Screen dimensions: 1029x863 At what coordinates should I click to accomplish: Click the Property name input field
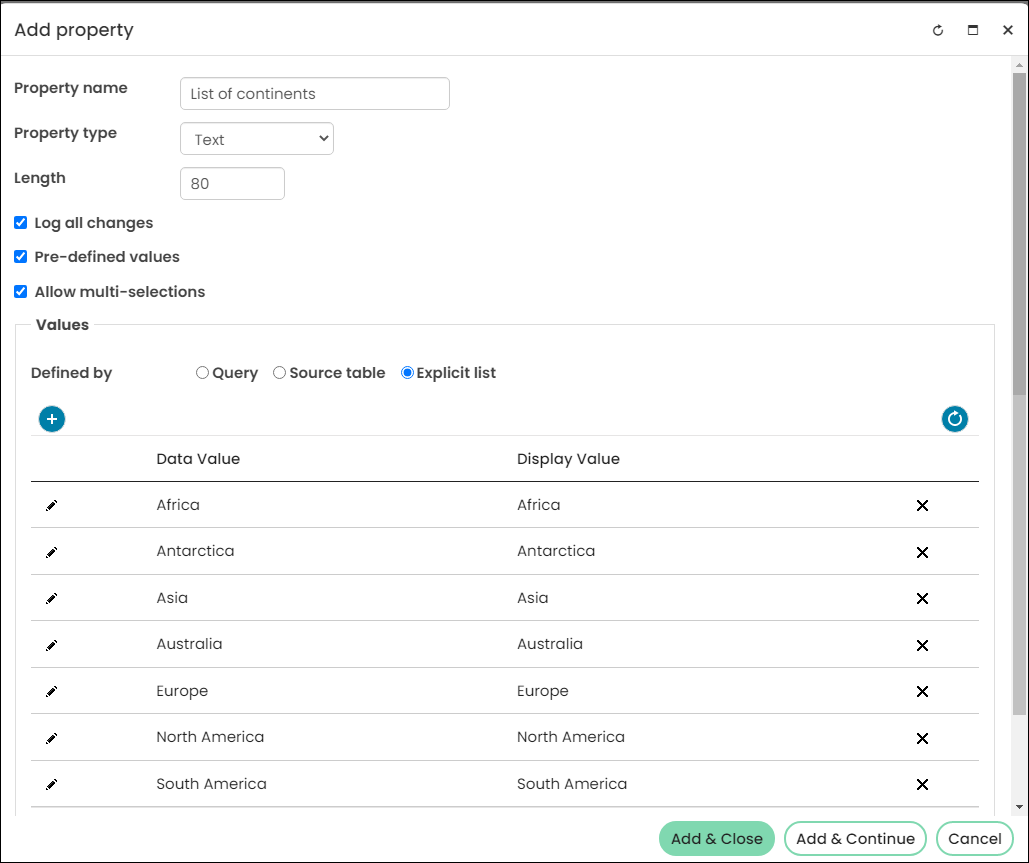pos(315,94)
